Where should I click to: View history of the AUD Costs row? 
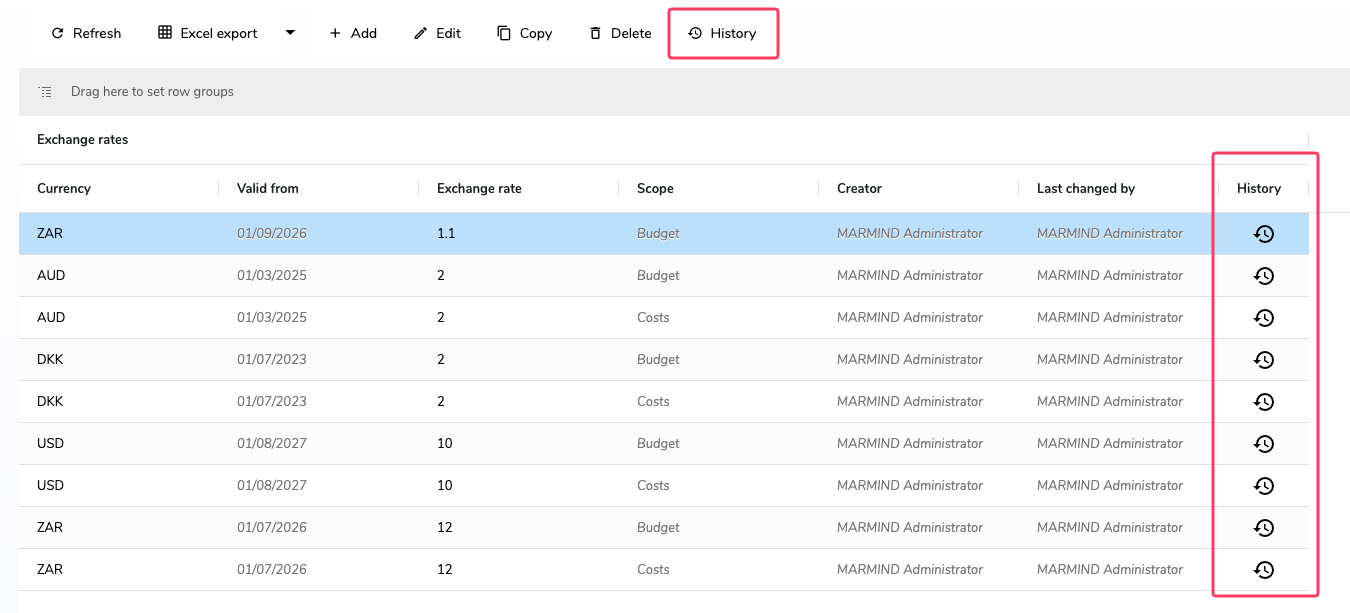coord(1264,318)
